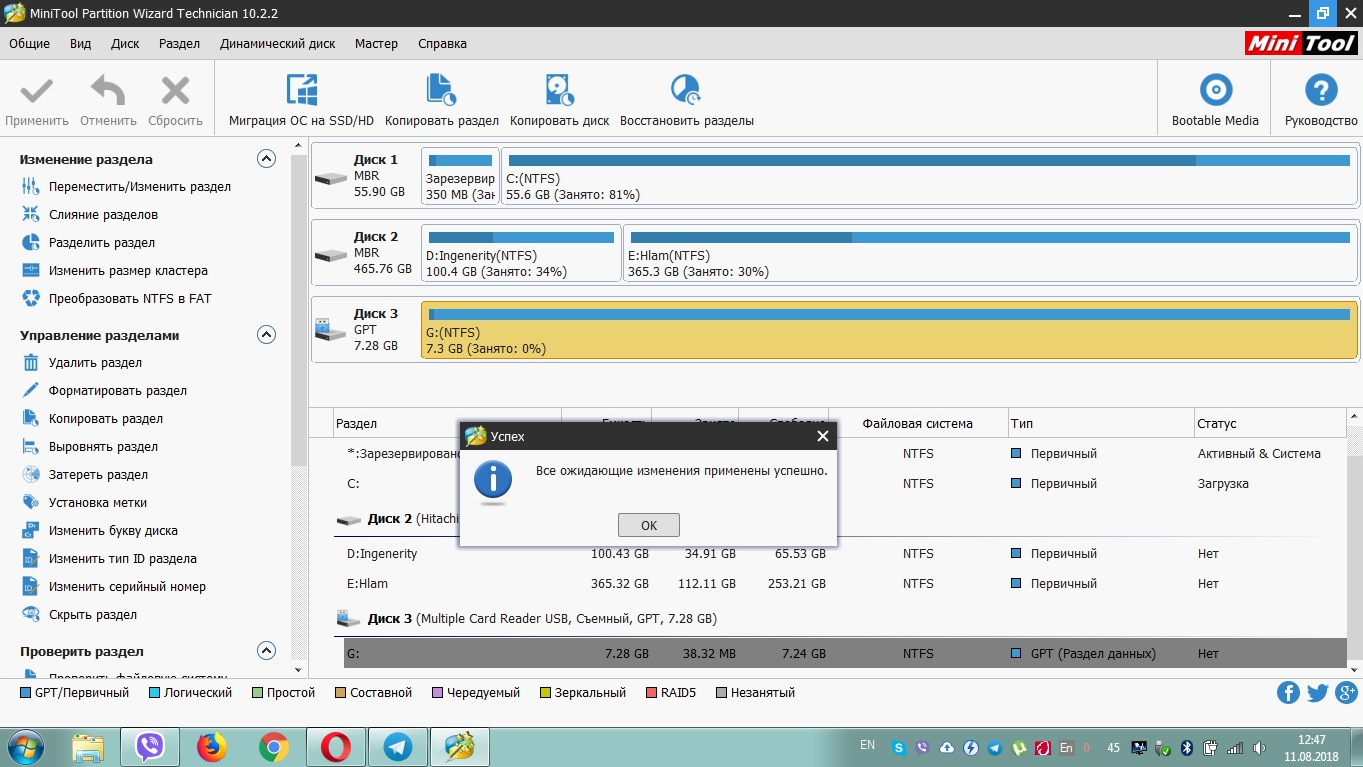Image resolution: width=1363 pixels, height=767 pixels.
Task: Confirm the success dialog with OK
Action: pos(648,525)
